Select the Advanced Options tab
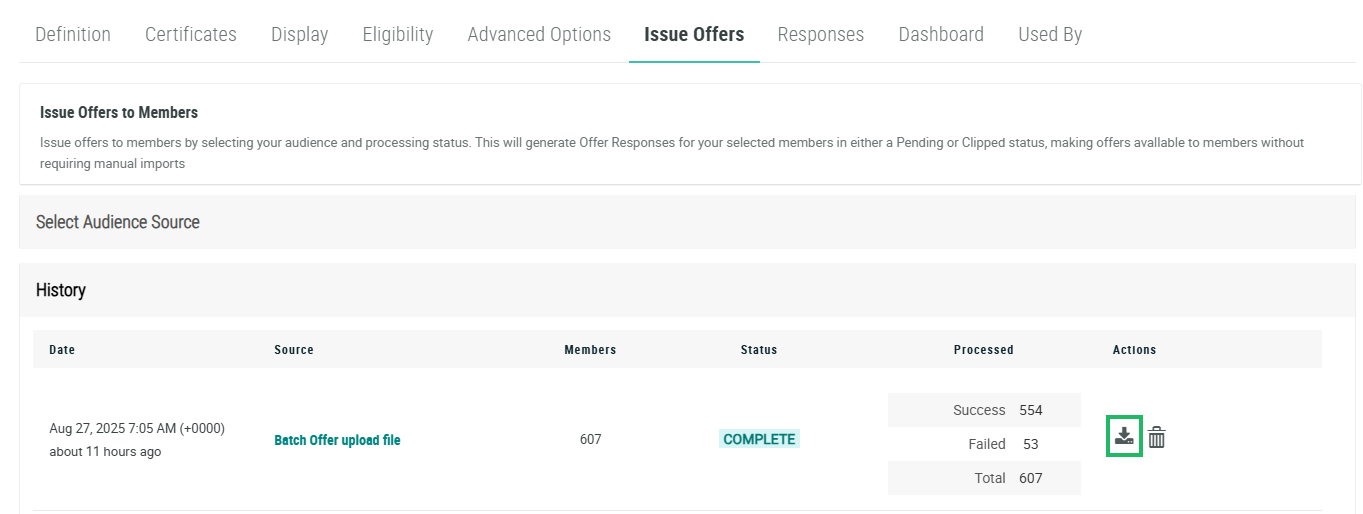 pos(539,34)
